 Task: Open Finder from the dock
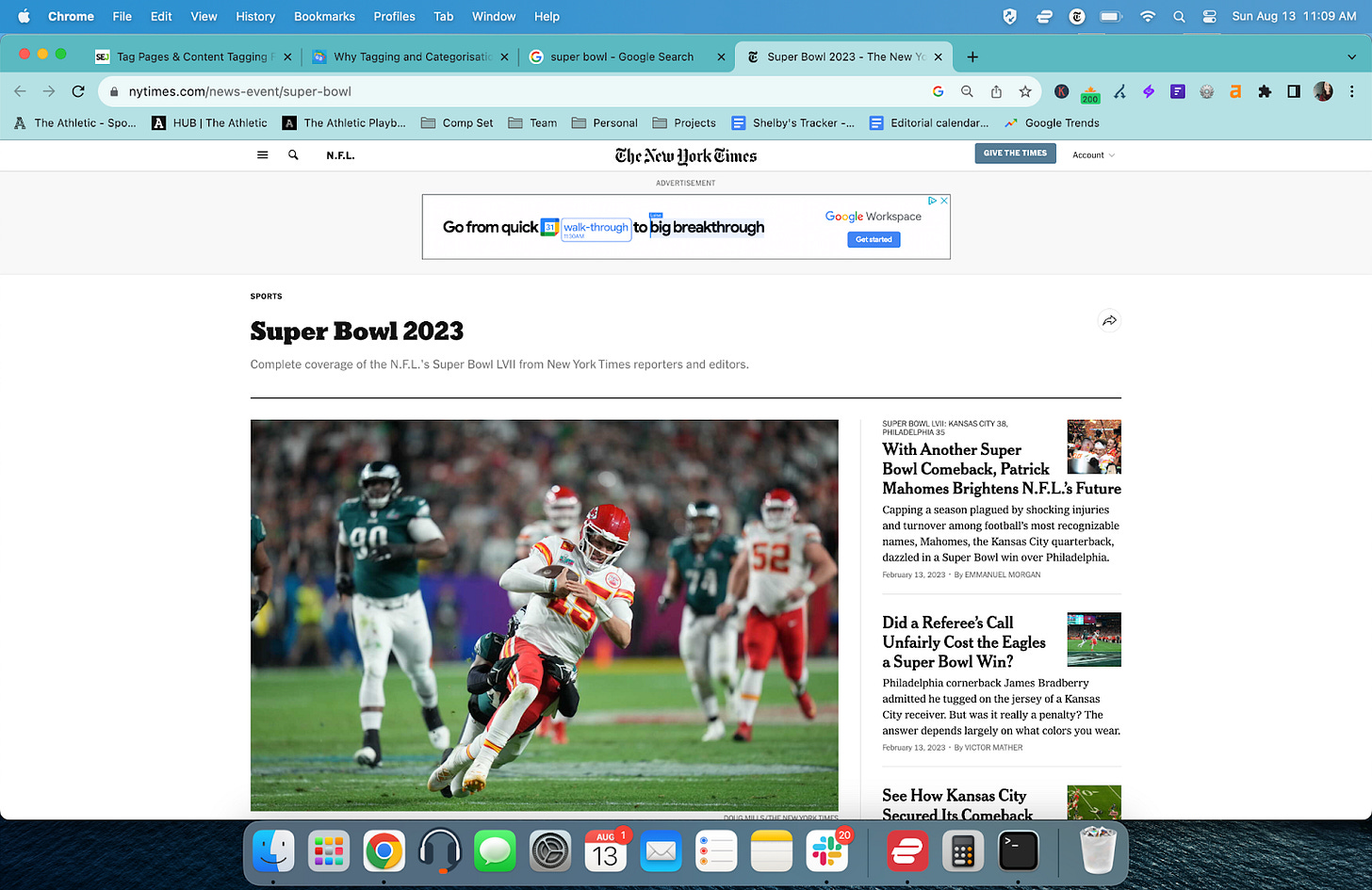pos(273,851)
